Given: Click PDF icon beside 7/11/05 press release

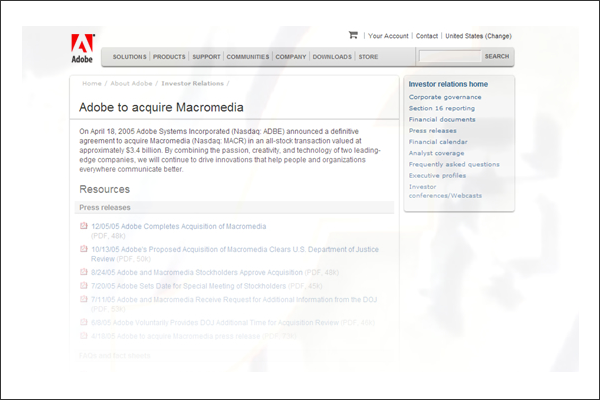Looking at the screenshot, I should [x=83, y=299].
